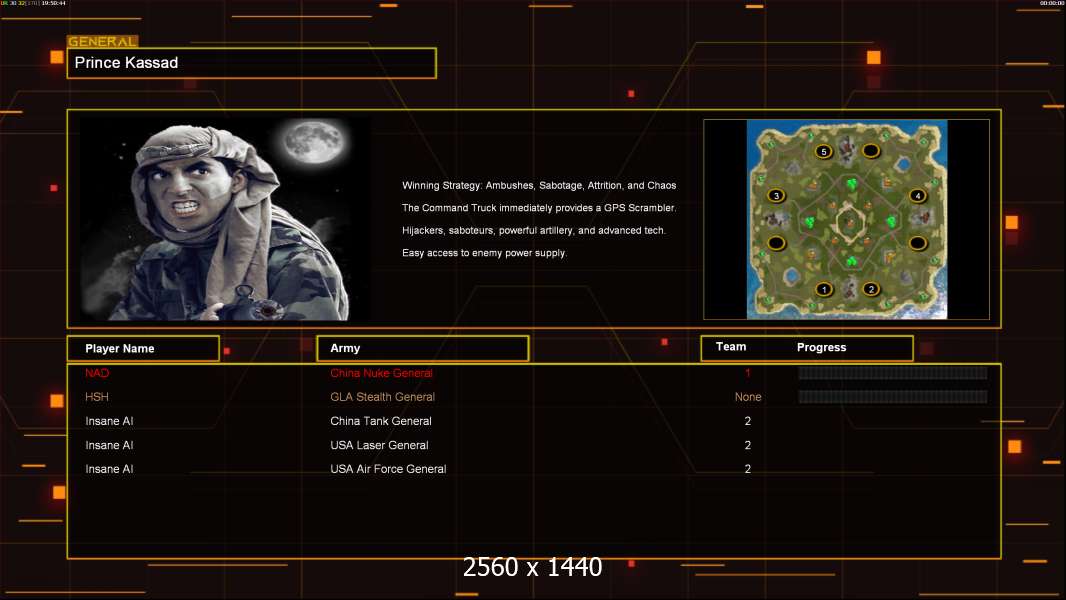Click the Army column header
Viewport: 1066px width, 600px height.
click(x=422, y=349)
